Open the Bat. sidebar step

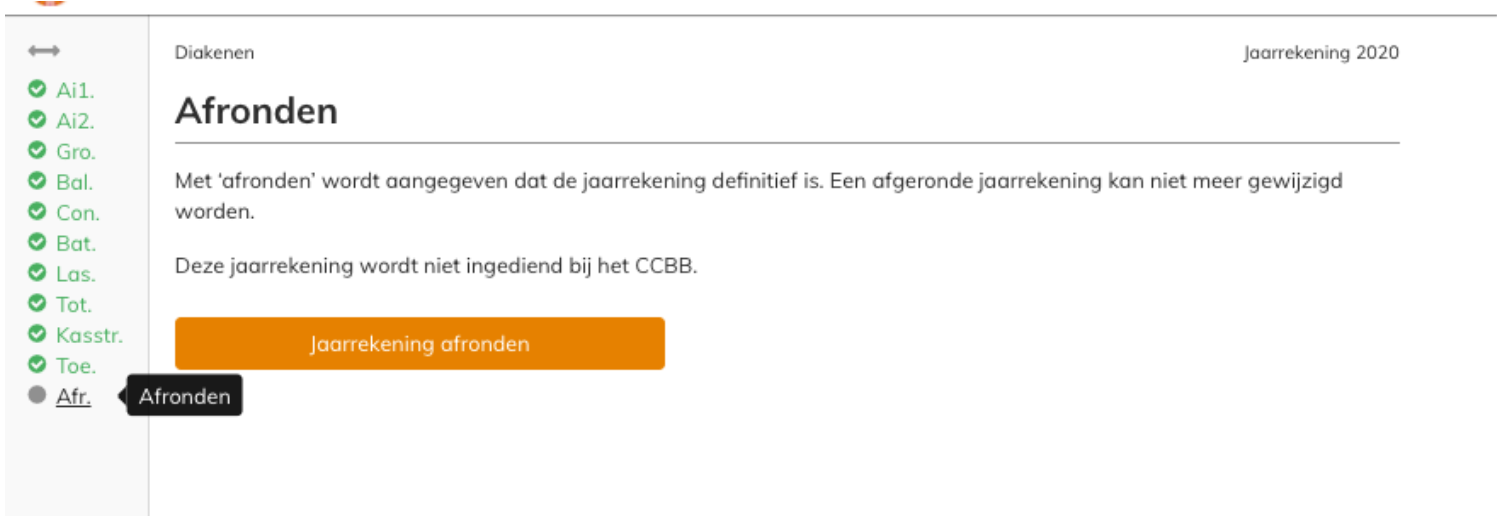[75, 243]
